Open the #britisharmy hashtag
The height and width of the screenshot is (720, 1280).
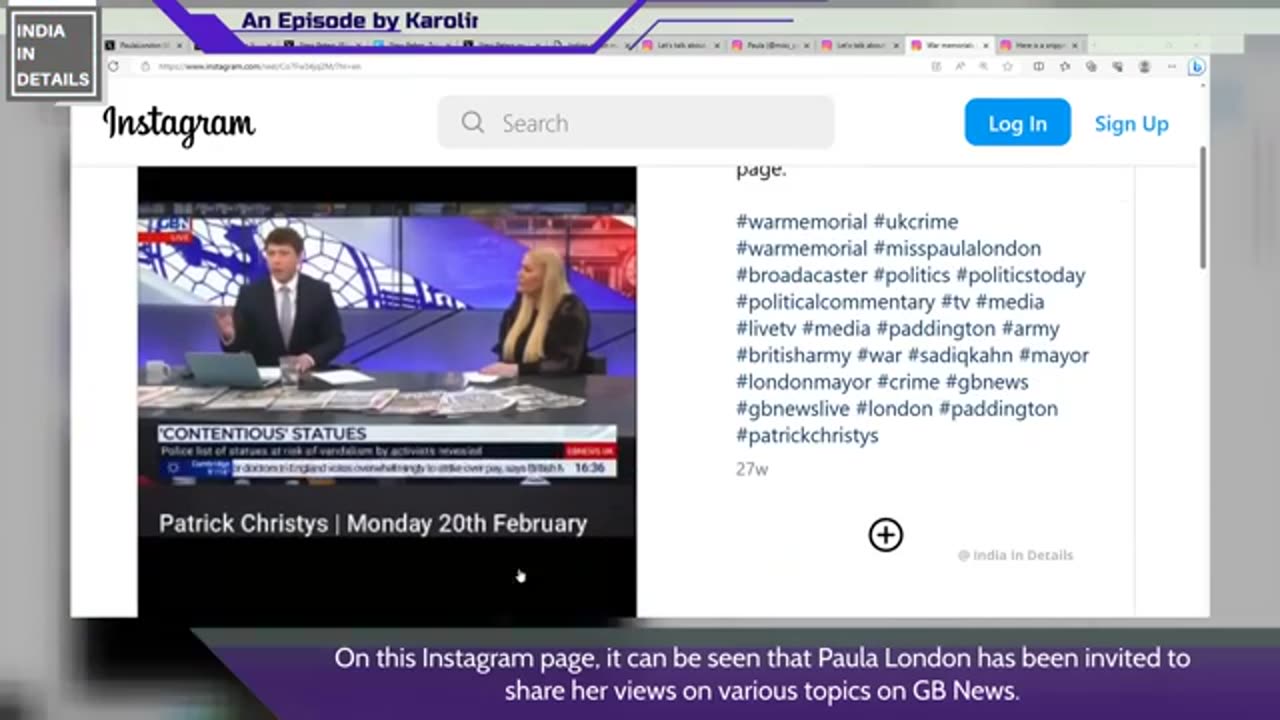pos(794,355)
